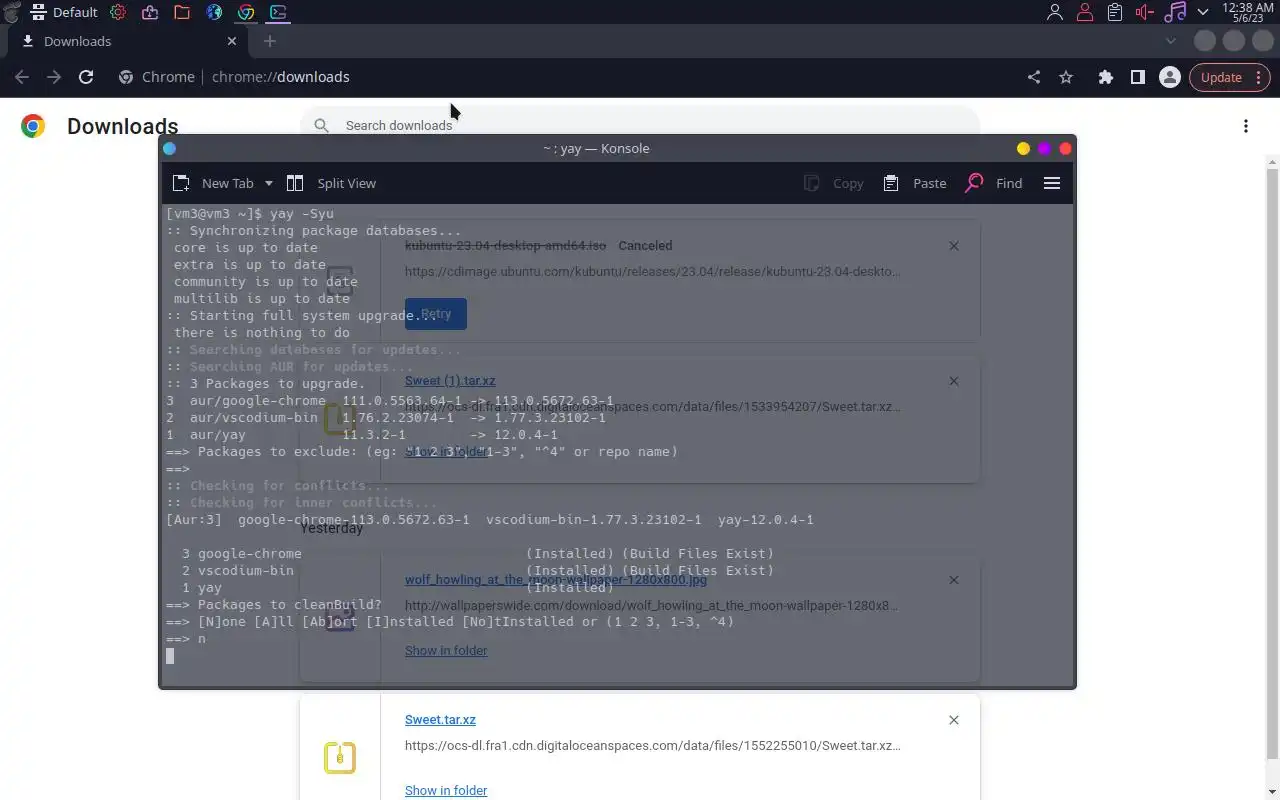The image size is (1280, 800).
Task: Click the red user icon in system tray
Action: click(x=1085, y=12)
